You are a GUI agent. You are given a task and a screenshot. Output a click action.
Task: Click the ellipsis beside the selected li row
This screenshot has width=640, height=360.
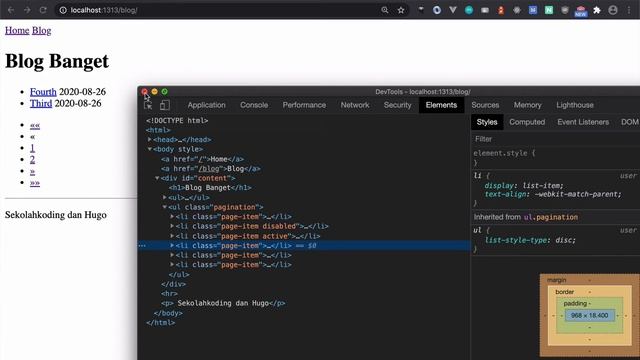point(142,246)
